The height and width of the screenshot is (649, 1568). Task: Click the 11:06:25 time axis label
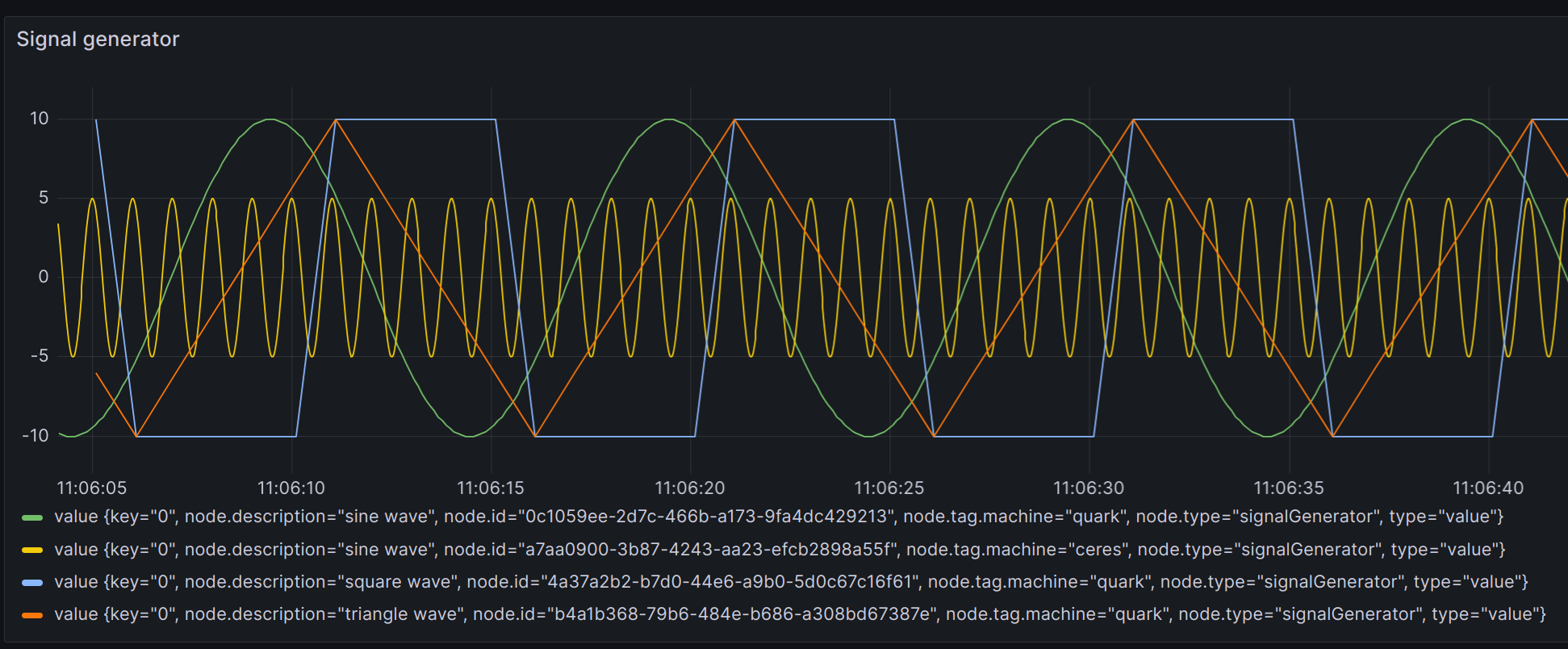click(x=889, y=488)
